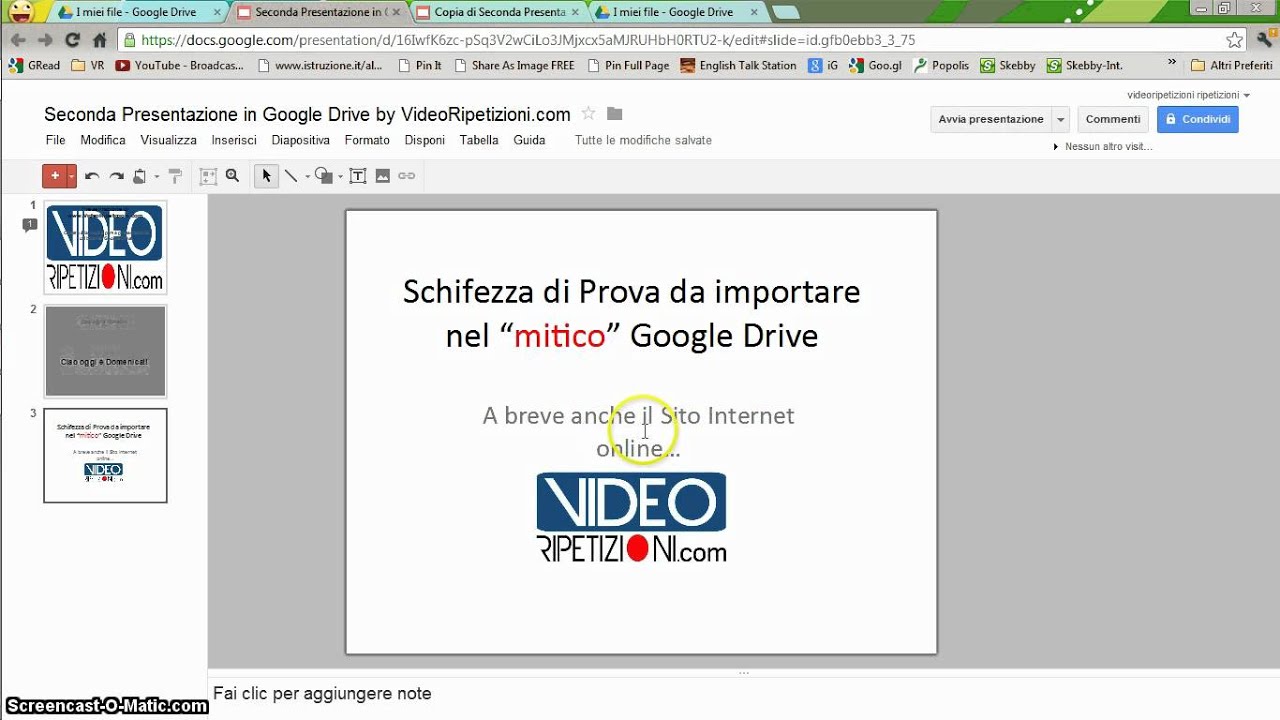The height and width of the screenshot is (720, 1280).
Task: Click the zoom to fit icon
Action: (208, 176)
